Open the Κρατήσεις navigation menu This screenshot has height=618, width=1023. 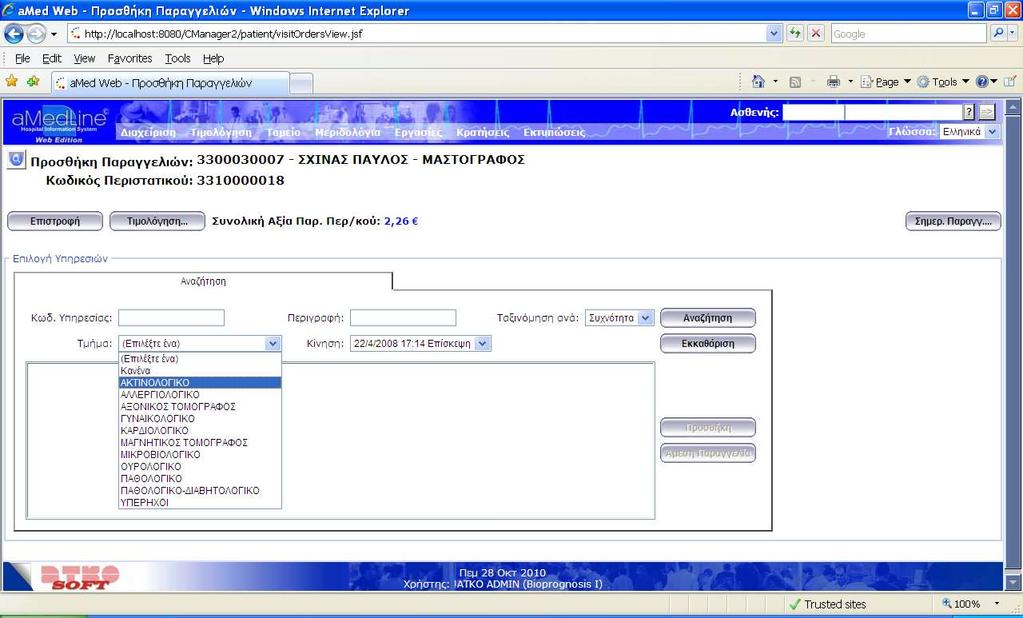coord(483,132)
